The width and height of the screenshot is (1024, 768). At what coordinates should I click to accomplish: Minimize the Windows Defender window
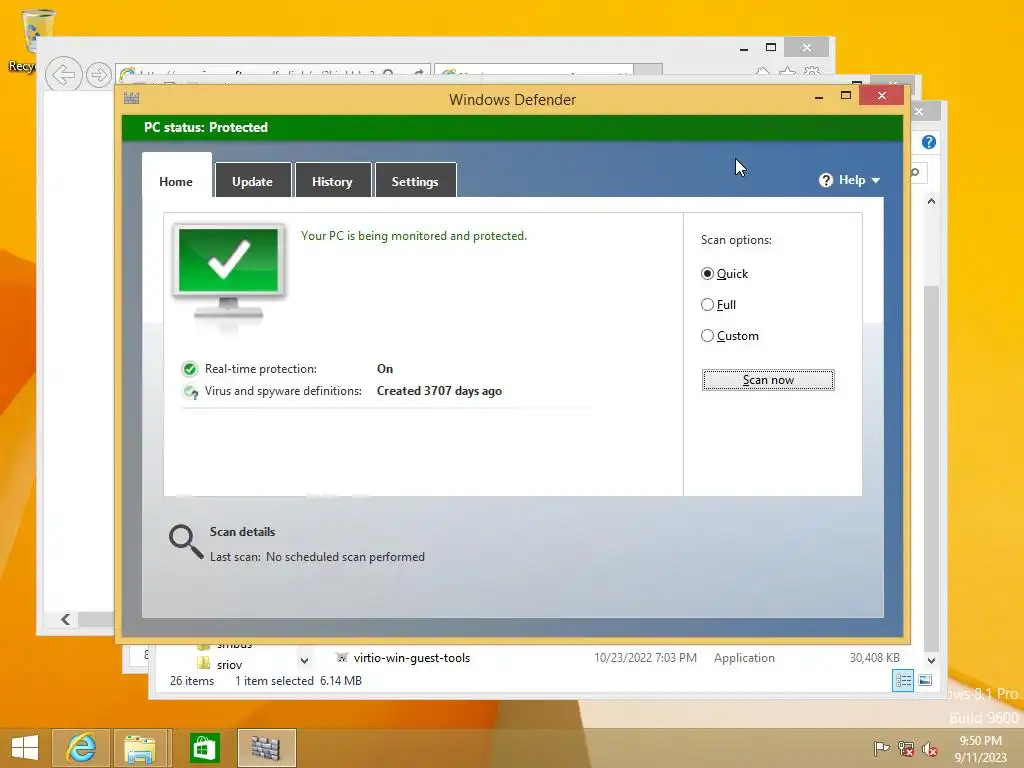pyautogui.click(x=819, y=97)
